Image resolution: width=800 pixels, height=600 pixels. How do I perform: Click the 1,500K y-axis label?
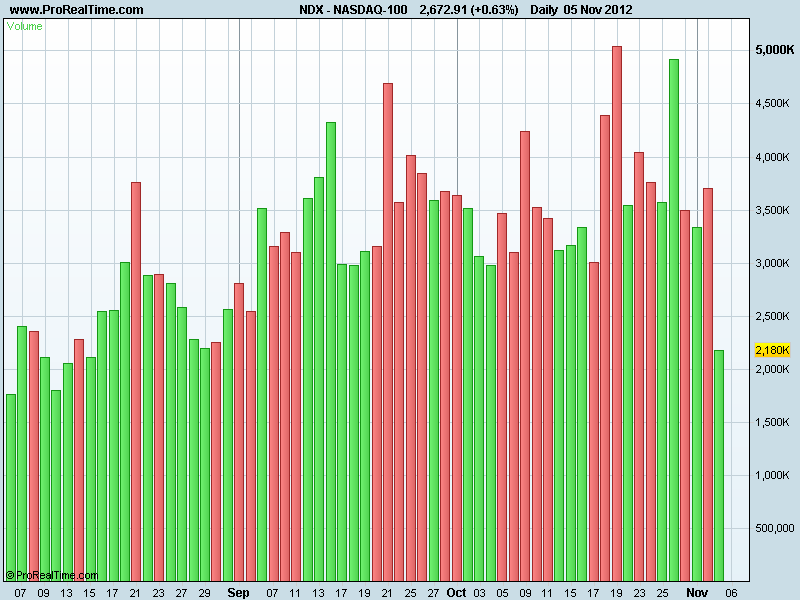point(772,422)
